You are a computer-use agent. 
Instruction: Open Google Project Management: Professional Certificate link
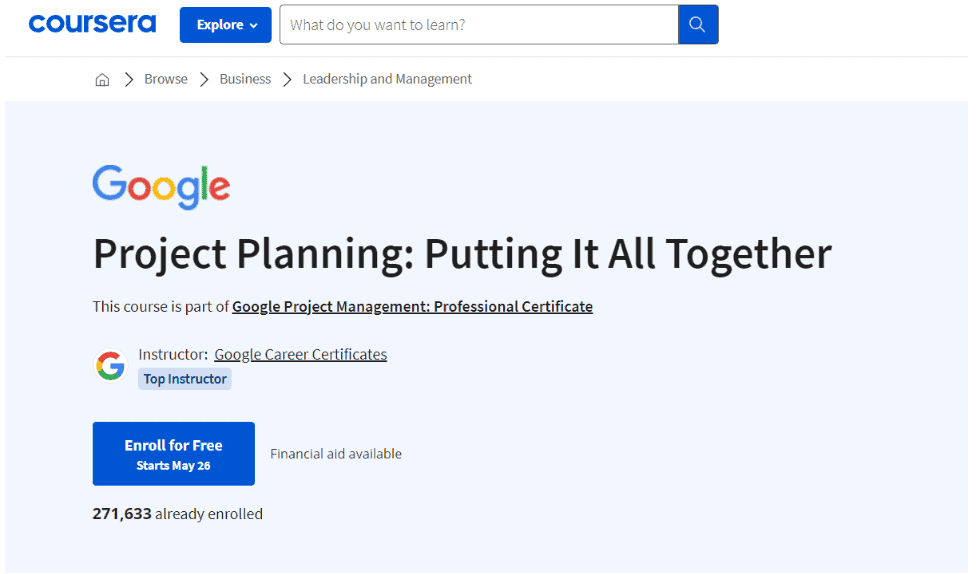pyautogui.click(x=412, y=307)
